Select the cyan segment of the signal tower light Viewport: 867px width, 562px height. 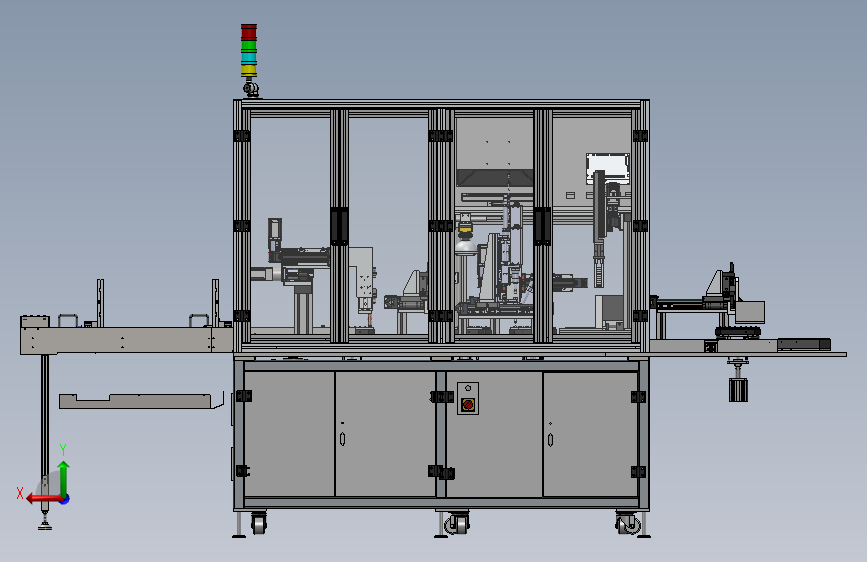coord(249,58)
